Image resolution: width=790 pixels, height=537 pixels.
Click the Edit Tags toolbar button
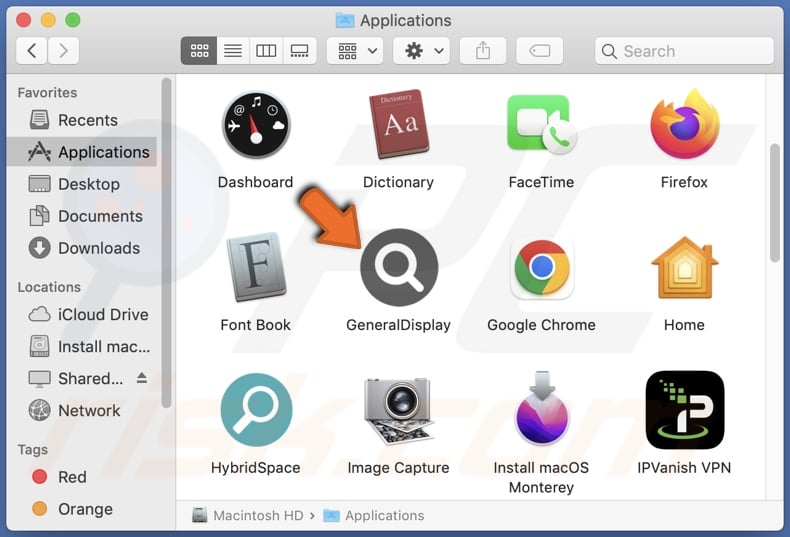click(x=540, y=50)
